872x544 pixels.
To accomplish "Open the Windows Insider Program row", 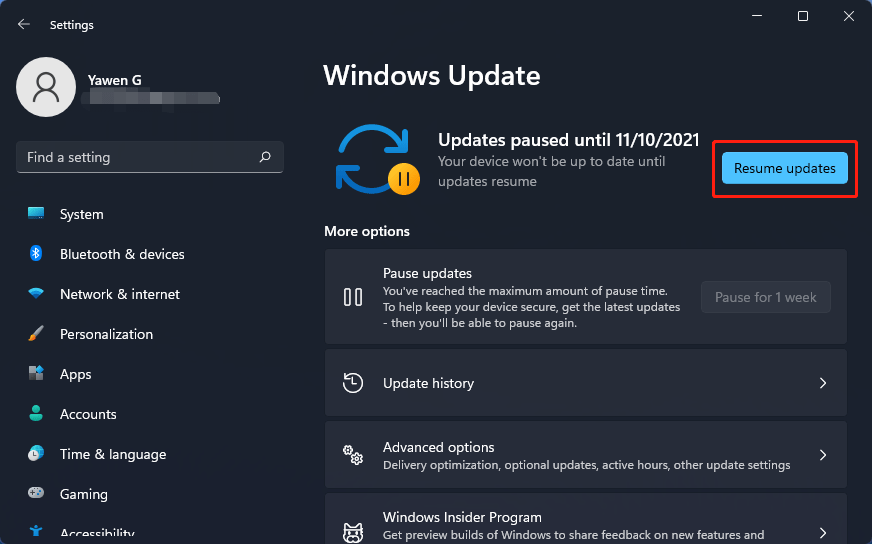I will click(586, 518).
